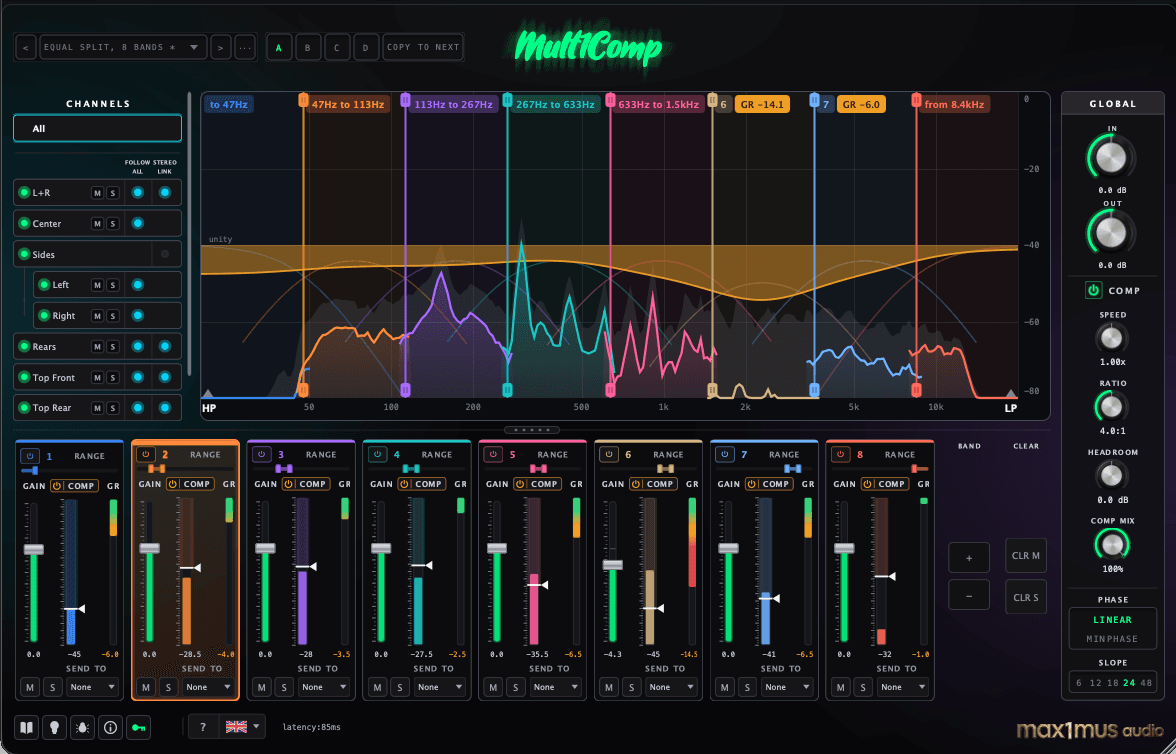Toggle band 2 power icon
1176x754 pixels.
click(x=146, y=455)
